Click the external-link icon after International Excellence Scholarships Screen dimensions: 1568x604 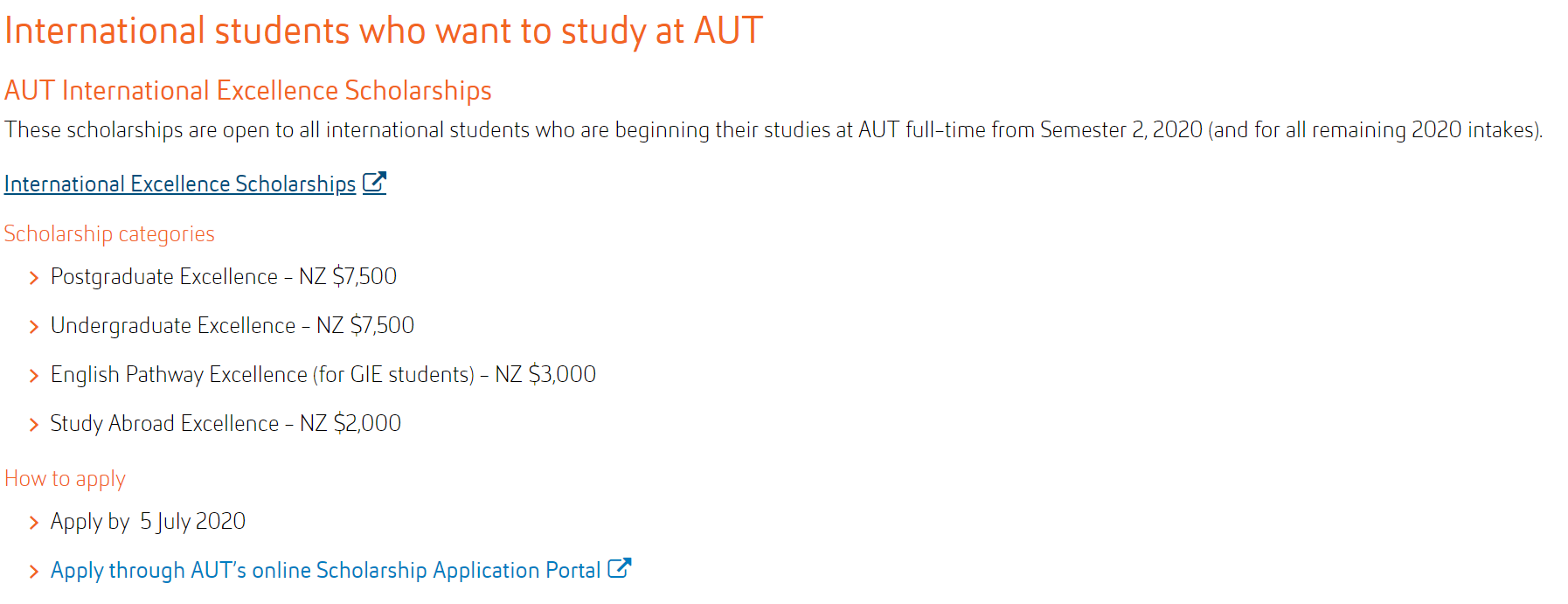tap(374, 183)
